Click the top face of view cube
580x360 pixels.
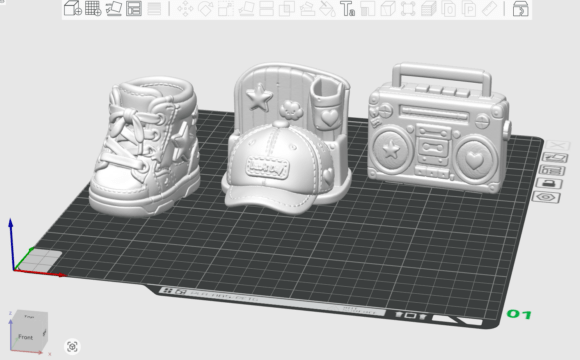(30, 316)
